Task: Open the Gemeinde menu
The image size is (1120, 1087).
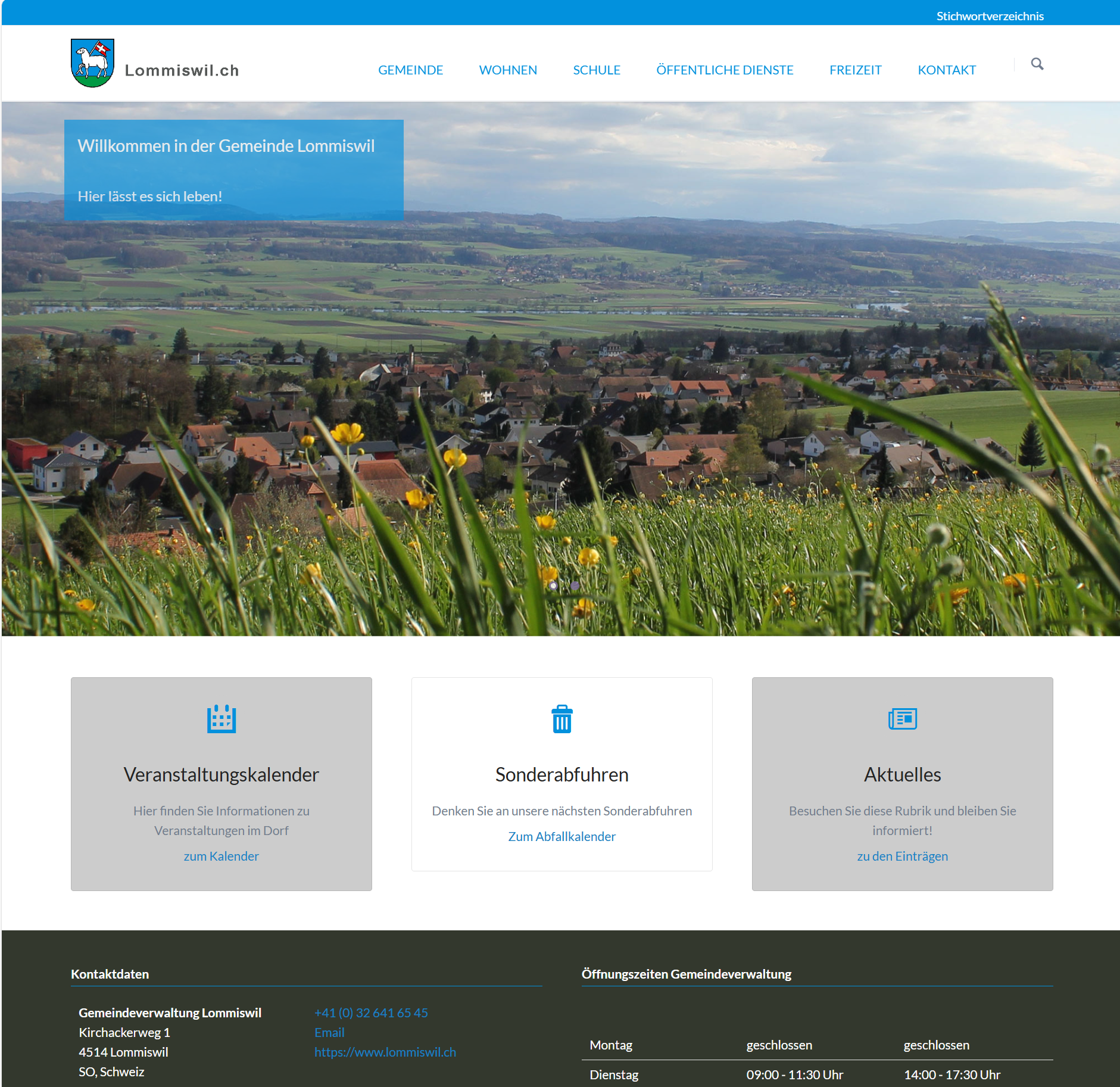Action: [410, 70]
